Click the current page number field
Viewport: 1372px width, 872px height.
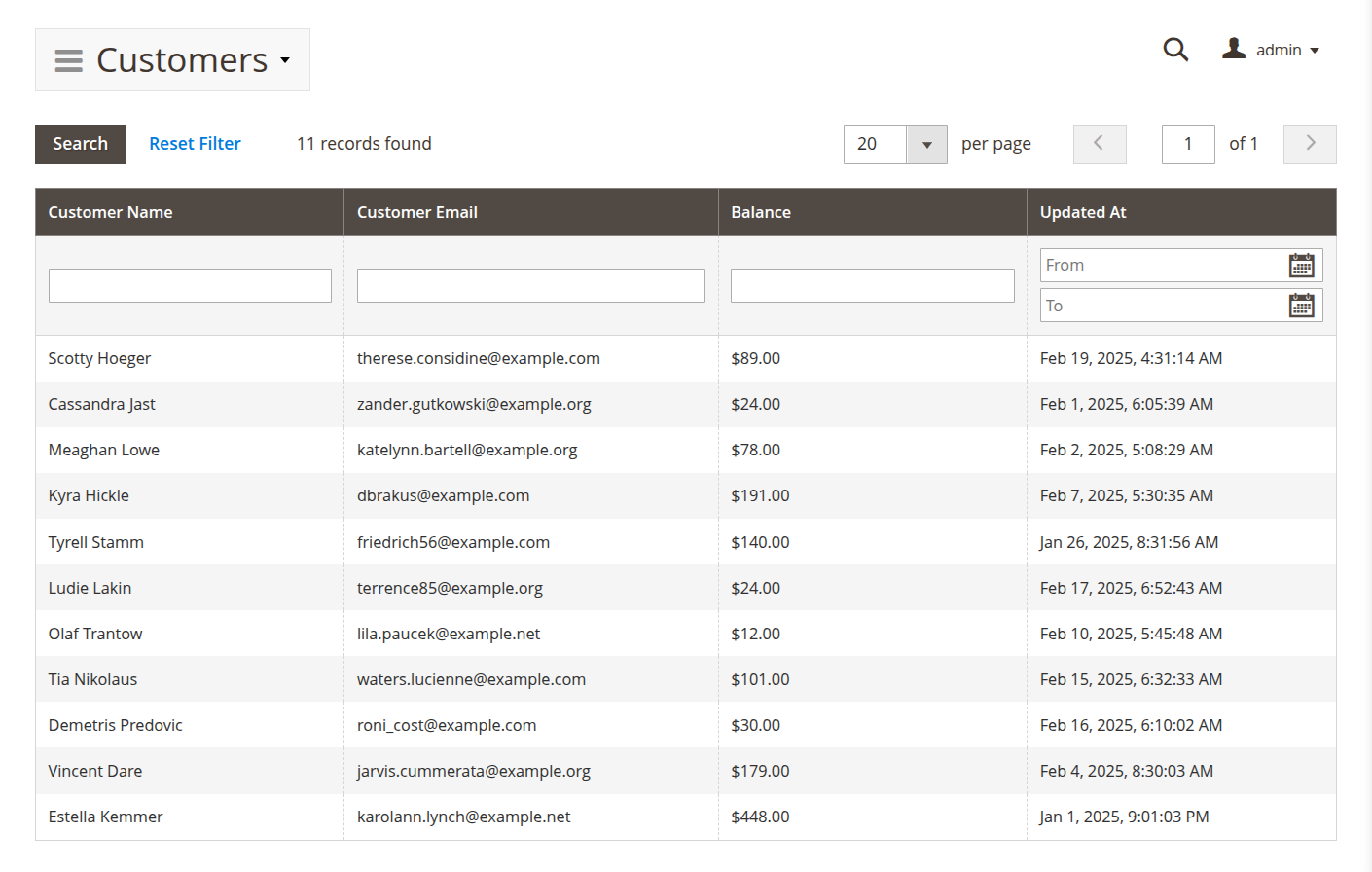pyautogui.click(x=1188, y=144)
